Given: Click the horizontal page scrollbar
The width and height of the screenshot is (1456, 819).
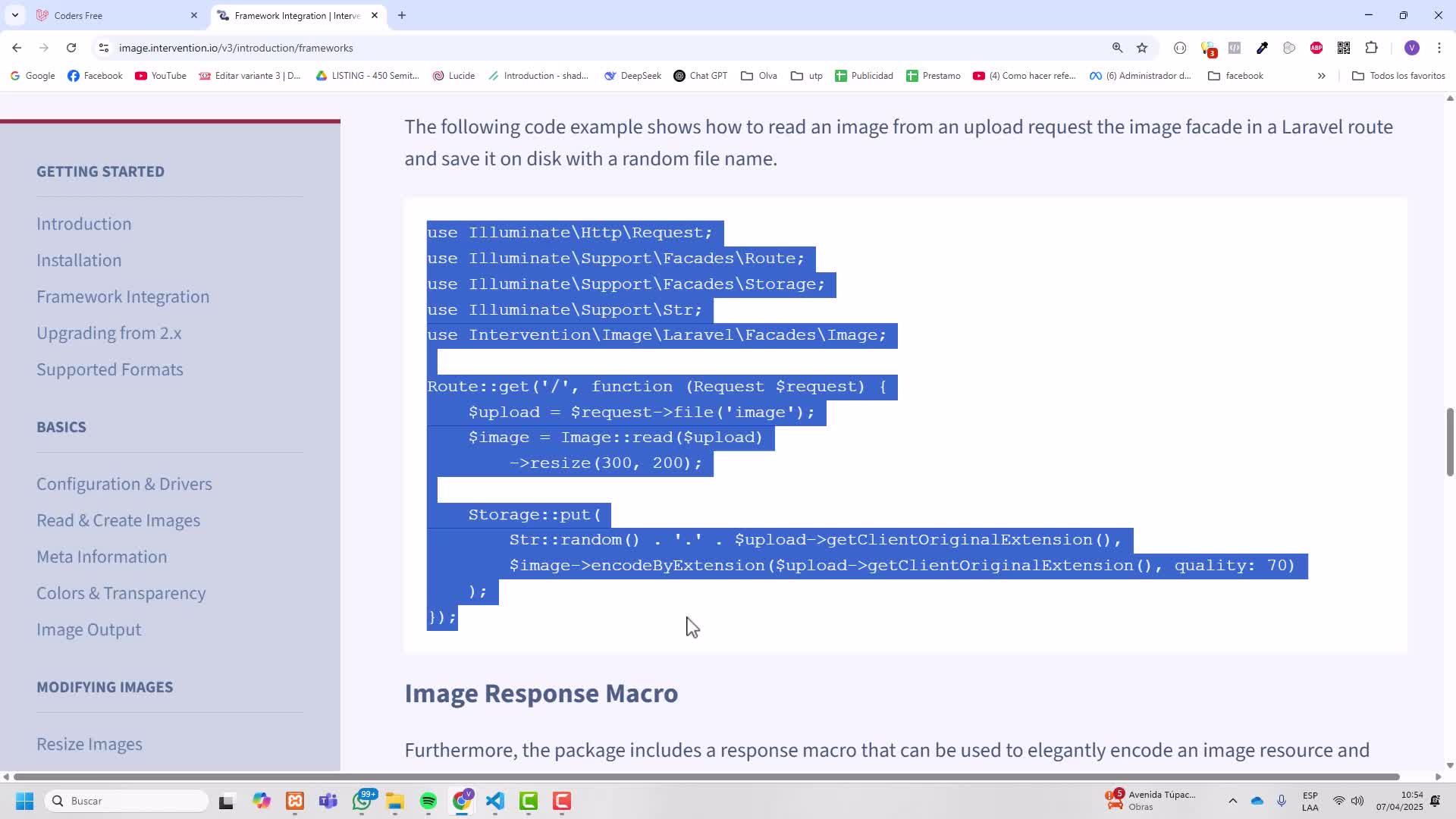Looking at the screenshot, I should click(x=705, y=777).
